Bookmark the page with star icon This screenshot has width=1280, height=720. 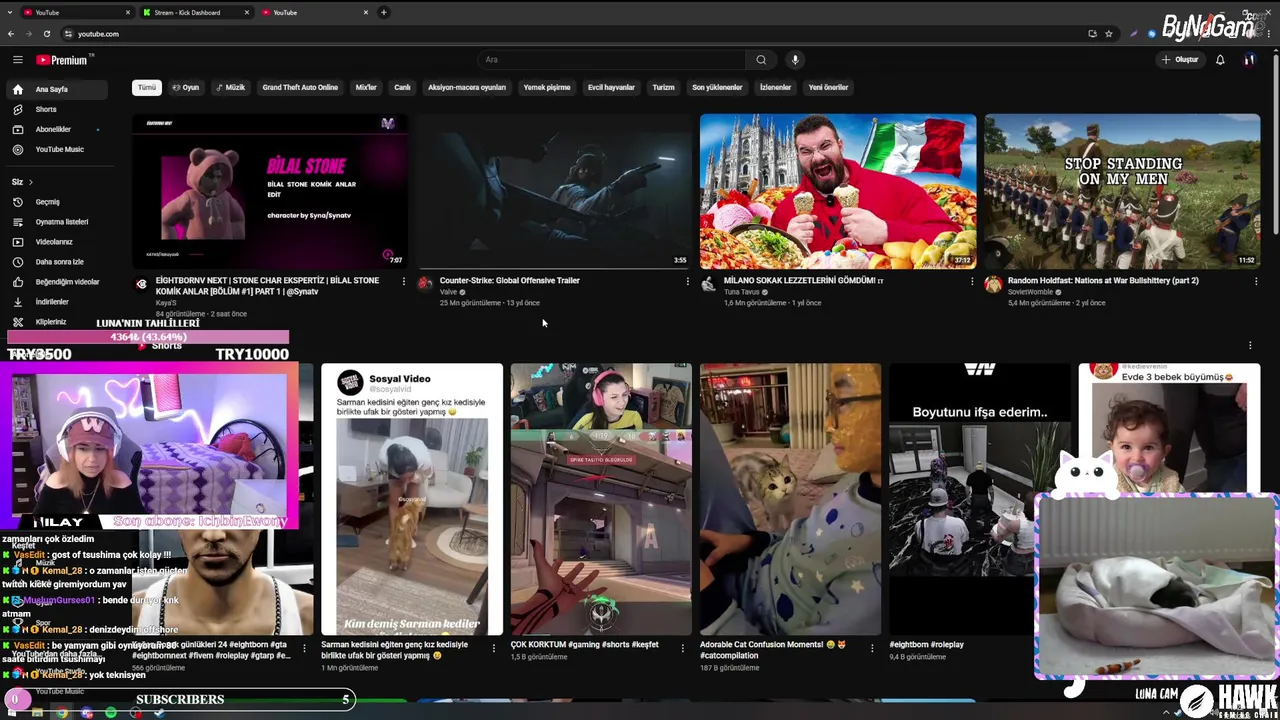[1109, 34]
